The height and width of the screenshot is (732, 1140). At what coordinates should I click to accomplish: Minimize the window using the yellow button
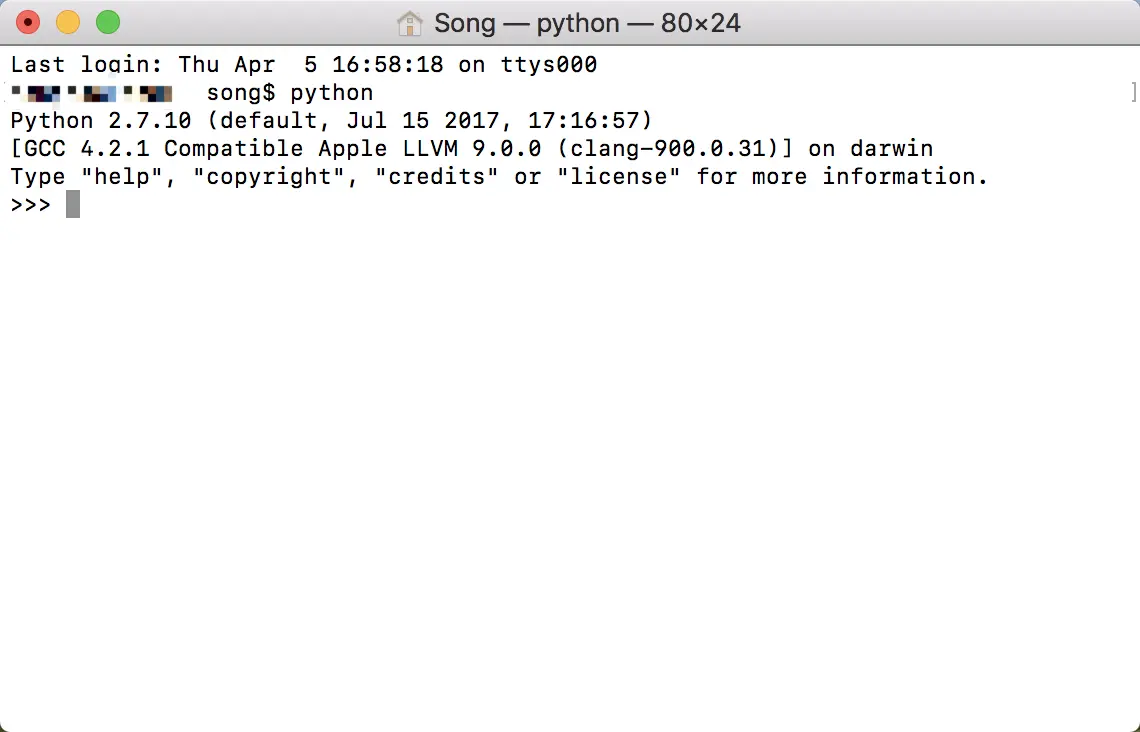click(x=68, y=22)
